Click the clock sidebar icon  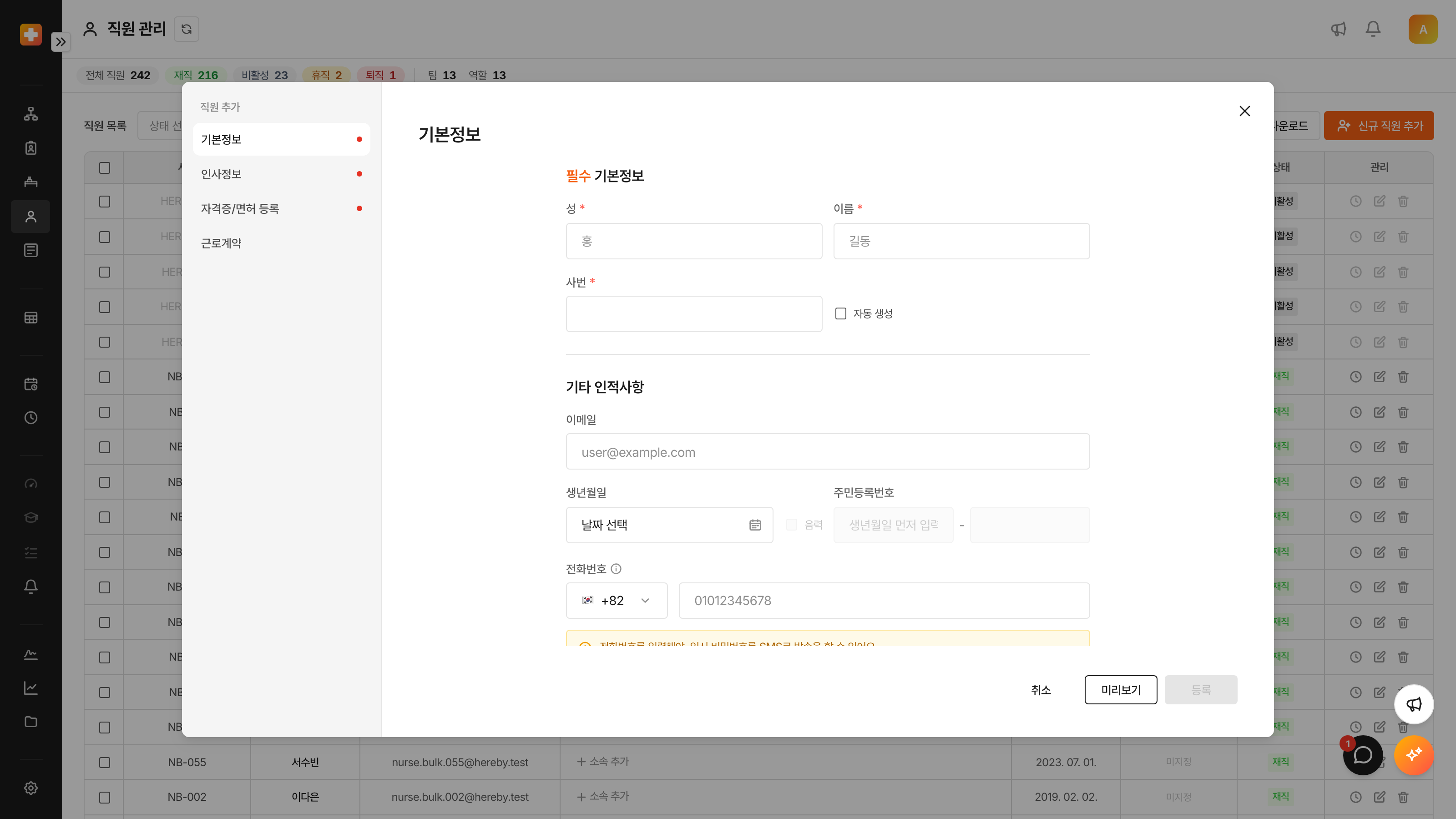(x=30, y=418)
